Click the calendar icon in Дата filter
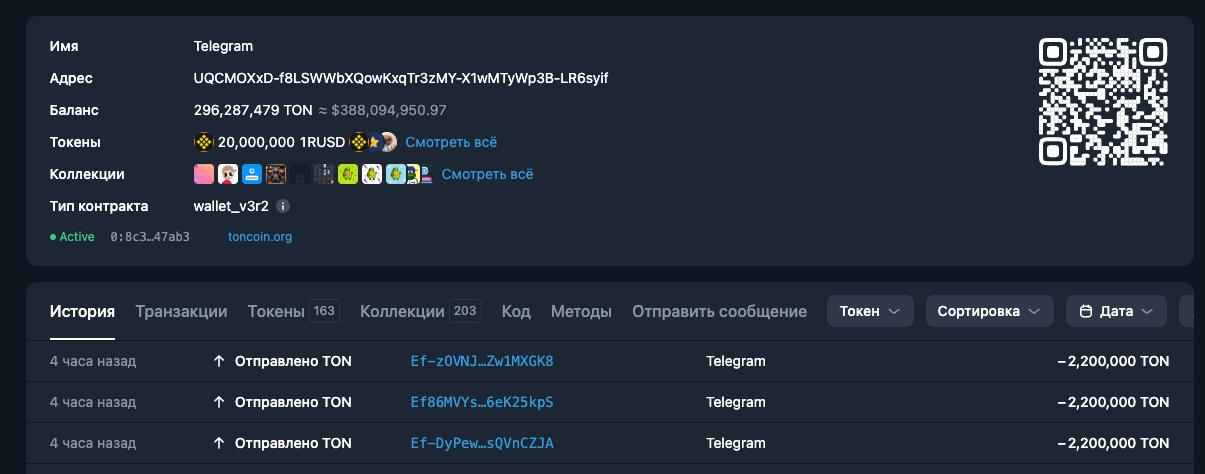Screen dimensions: 1205x474 point(1086,311)
